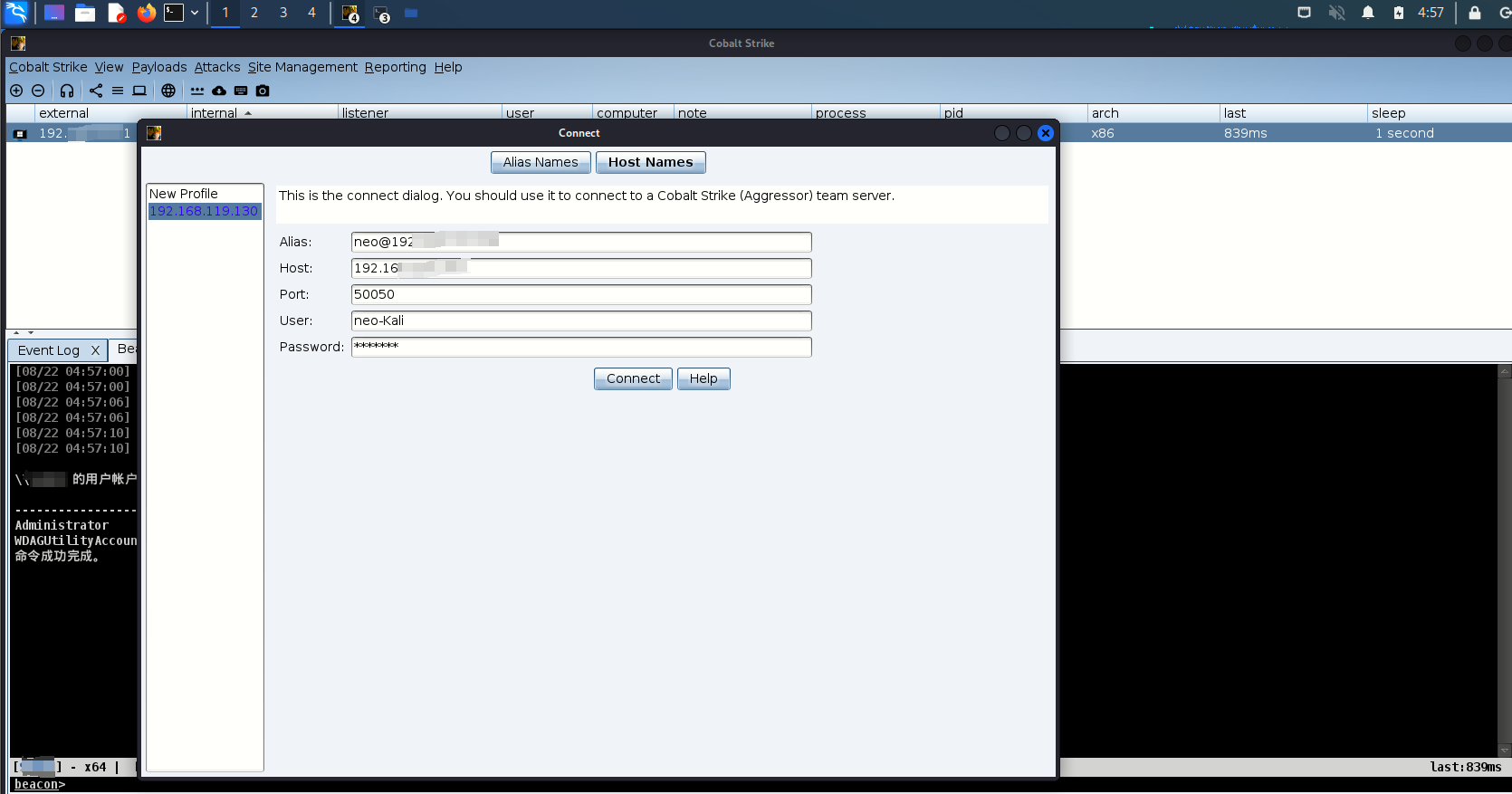Switch to session table view icon
The image size is (1512, 794).
(x=118, y=91)
